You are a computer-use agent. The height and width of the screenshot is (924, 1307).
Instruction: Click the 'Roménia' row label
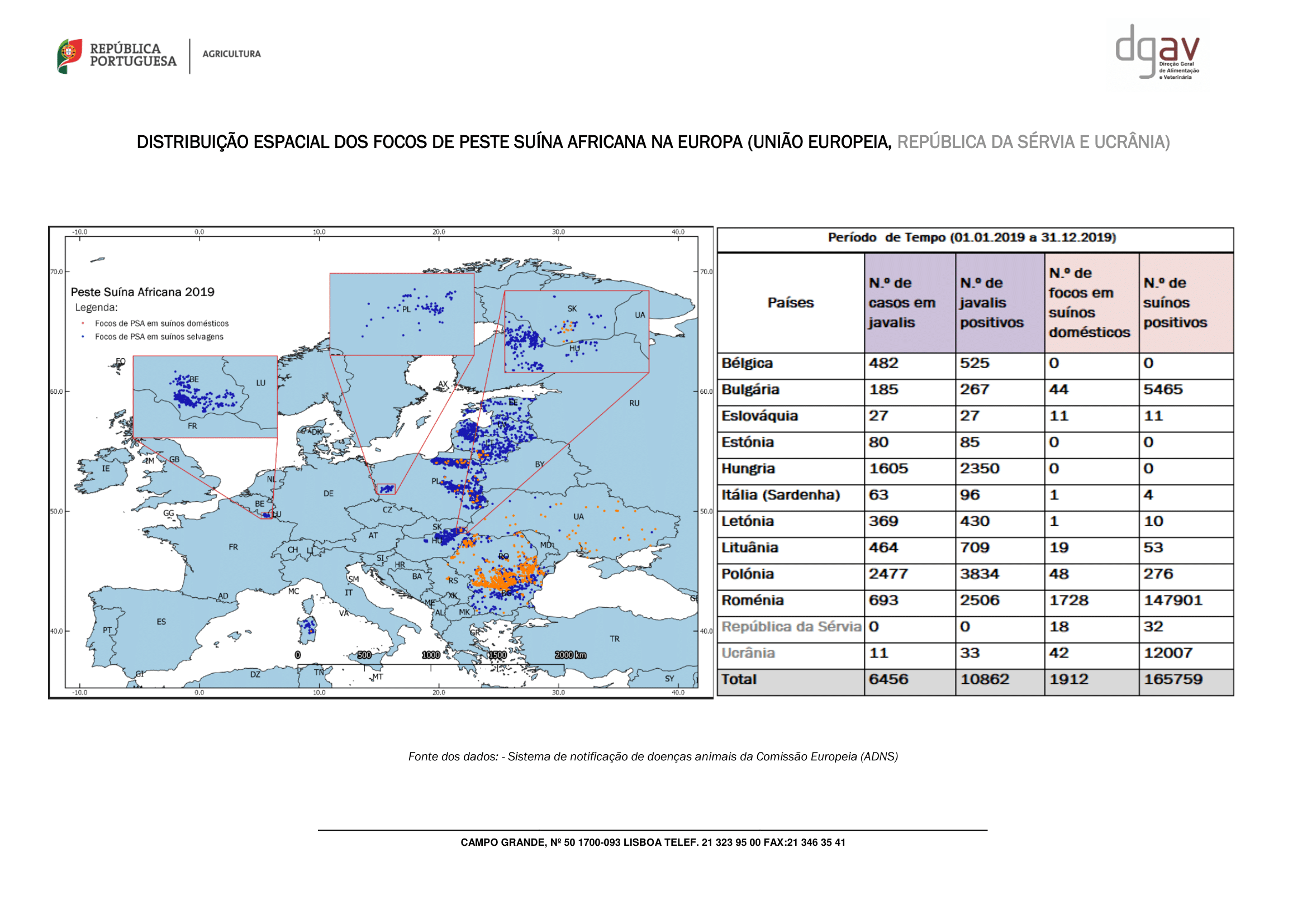click(753, 600)
